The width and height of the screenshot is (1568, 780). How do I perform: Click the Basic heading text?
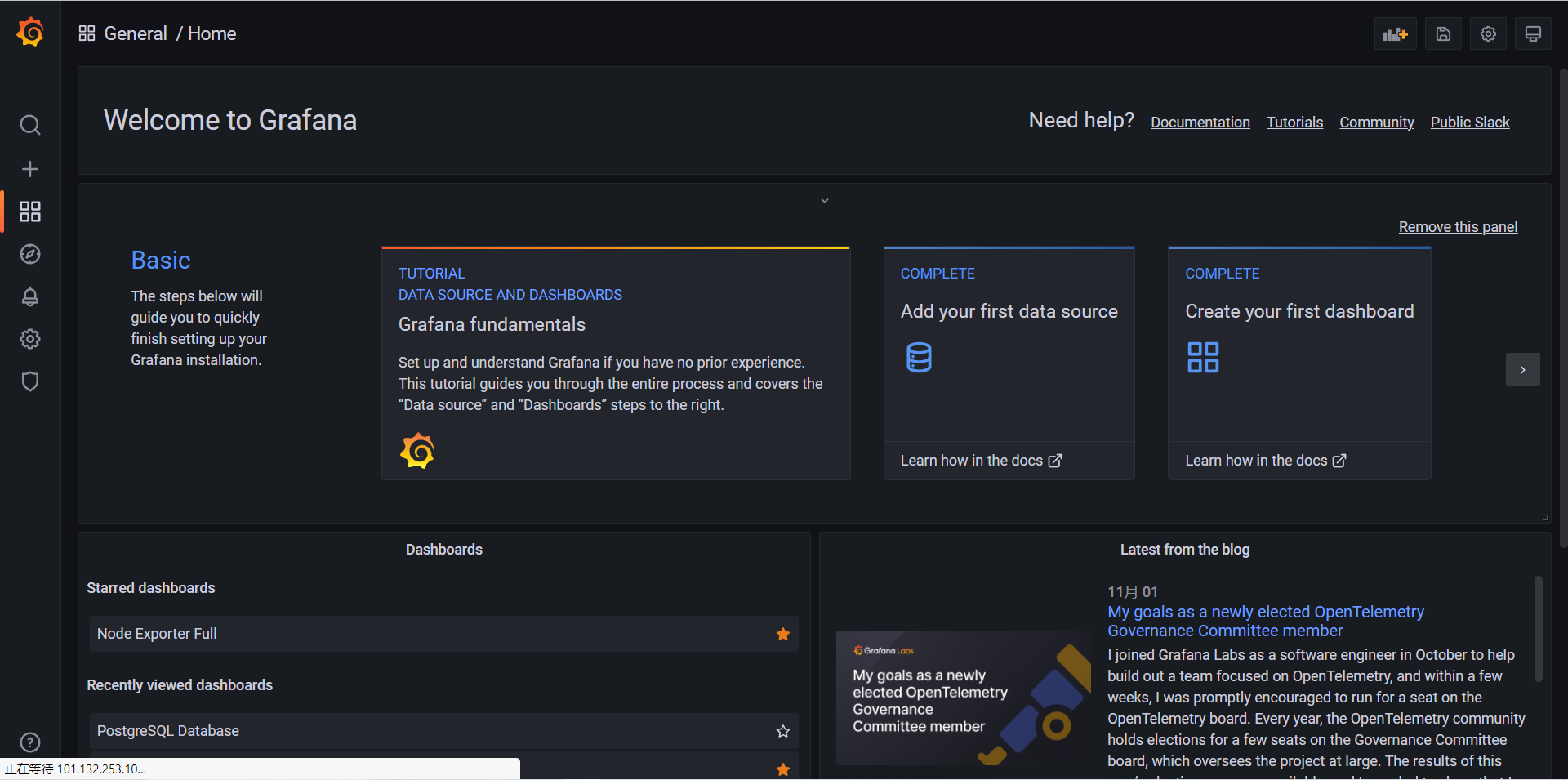pyautogui.click(x=161, y=260)
